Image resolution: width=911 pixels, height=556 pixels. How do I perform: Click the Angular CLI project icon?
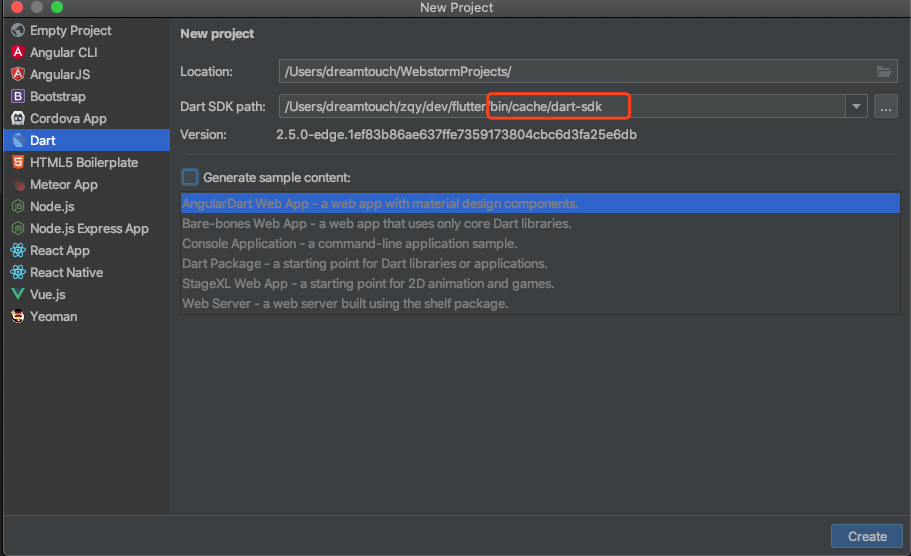(x=17, y=52)
